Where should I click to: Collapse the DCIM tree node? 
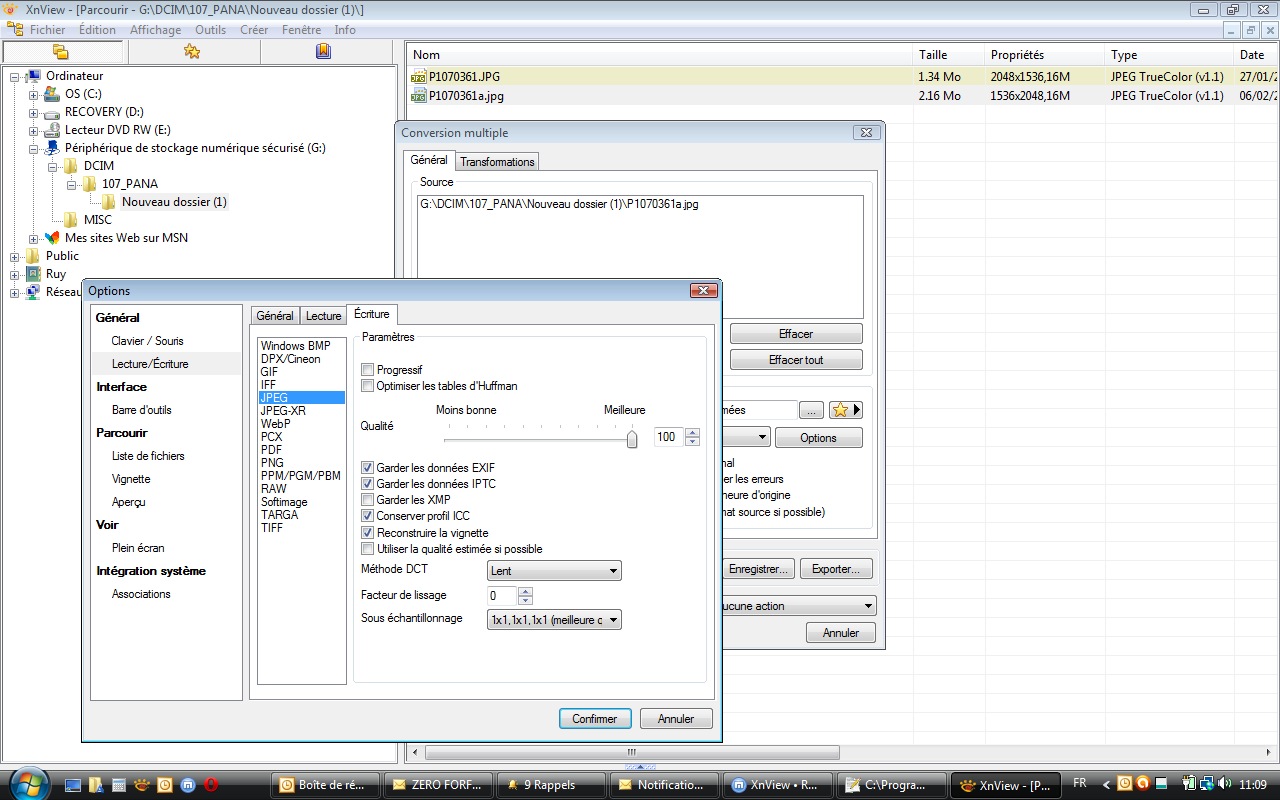coord(52,166)
